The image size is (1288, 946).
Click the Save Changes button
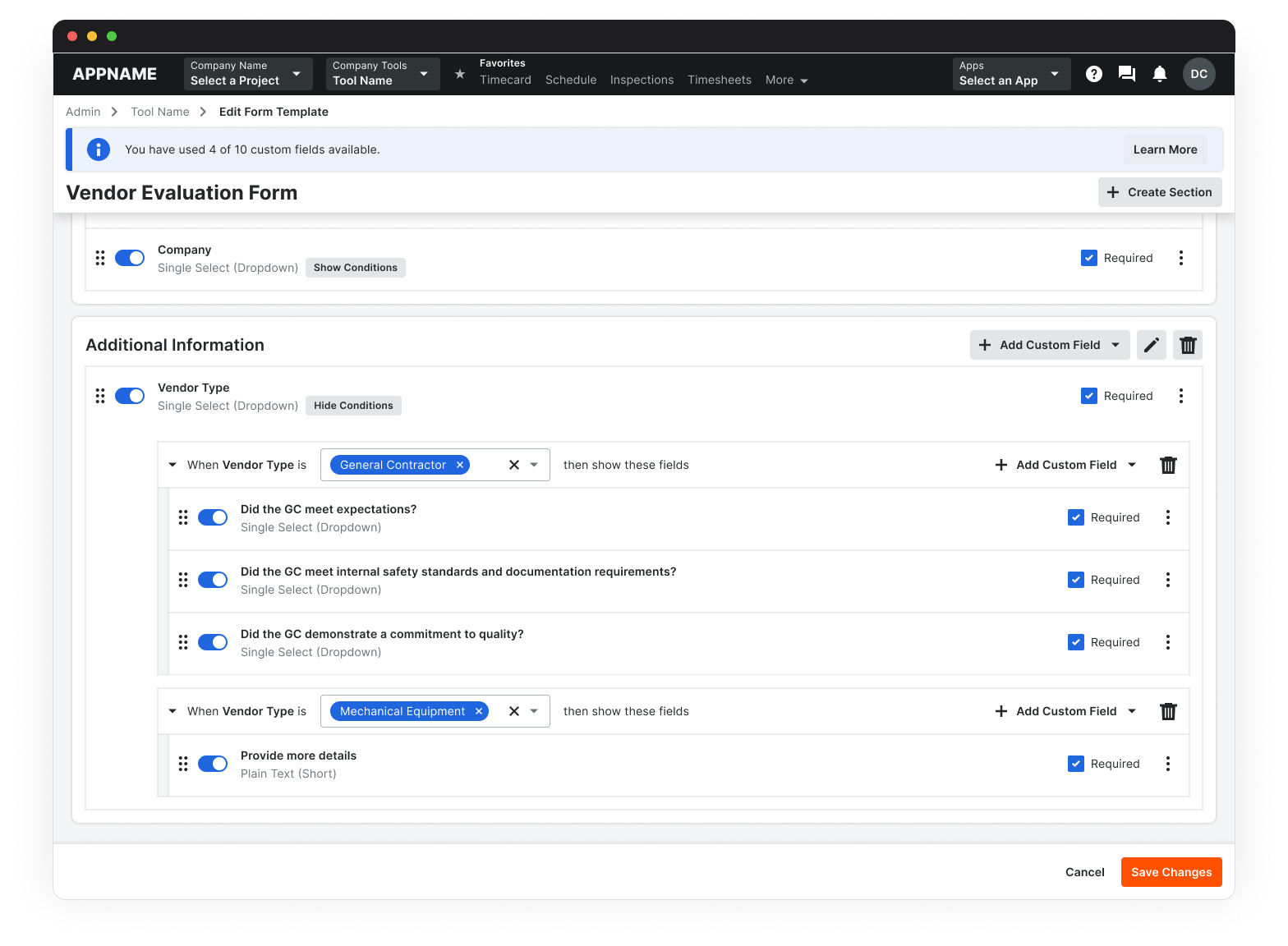click(1171, 872)
